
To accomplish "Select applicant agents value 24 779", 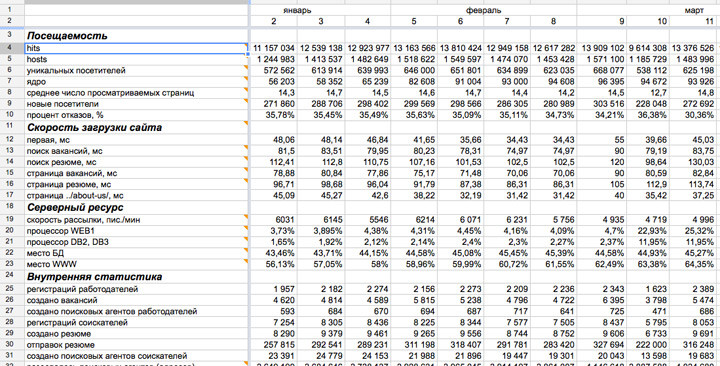I will coord(321,356).
